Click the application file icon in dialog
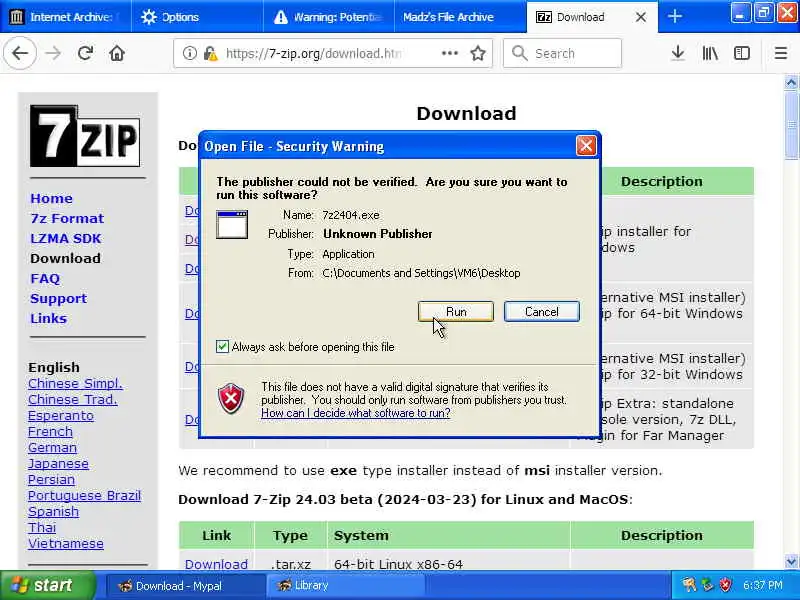The height and width of the screenshot is (600, 800). tap(232, 224)
